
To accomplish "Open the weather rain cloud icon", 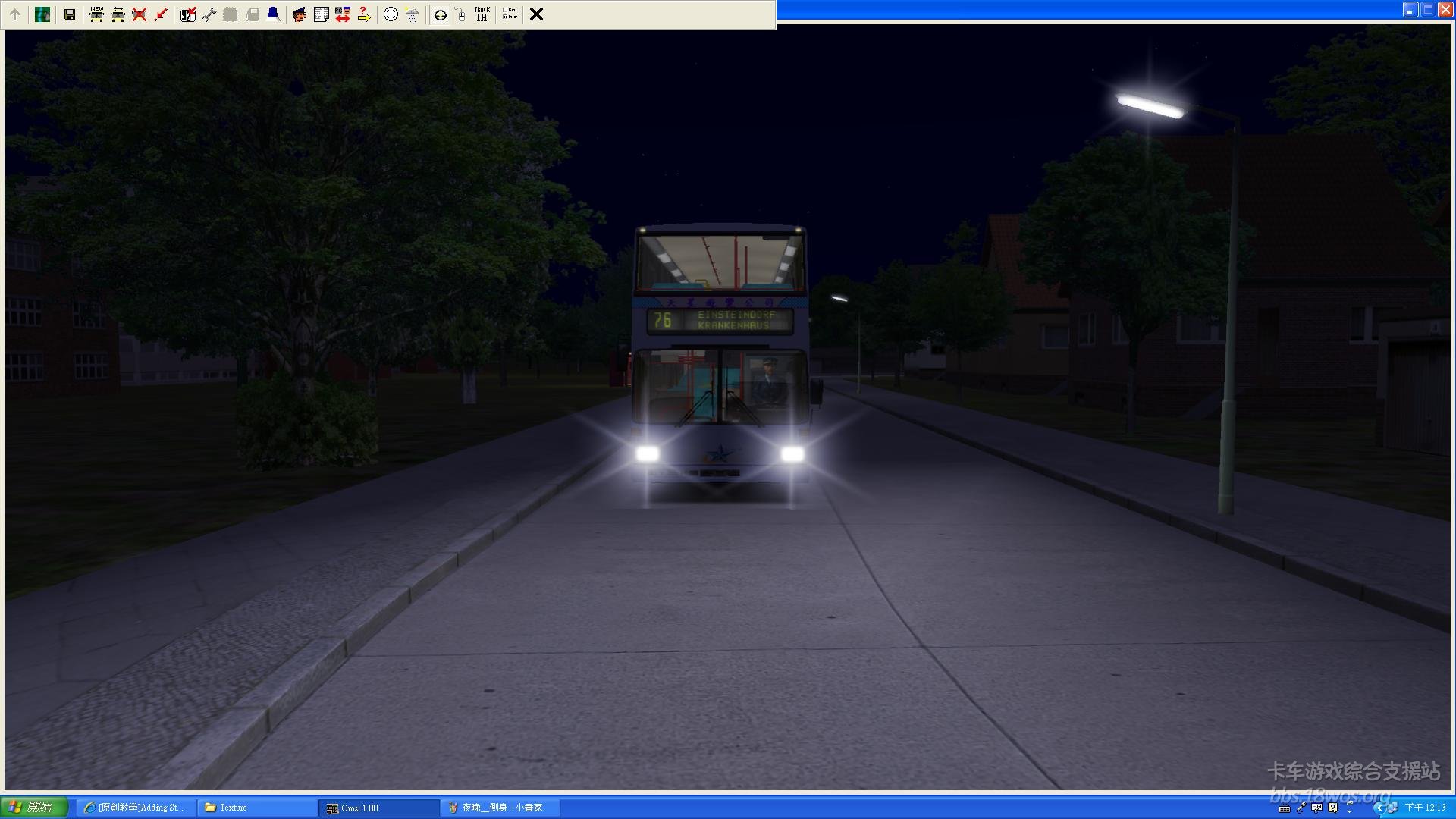I will pos(412,14).
